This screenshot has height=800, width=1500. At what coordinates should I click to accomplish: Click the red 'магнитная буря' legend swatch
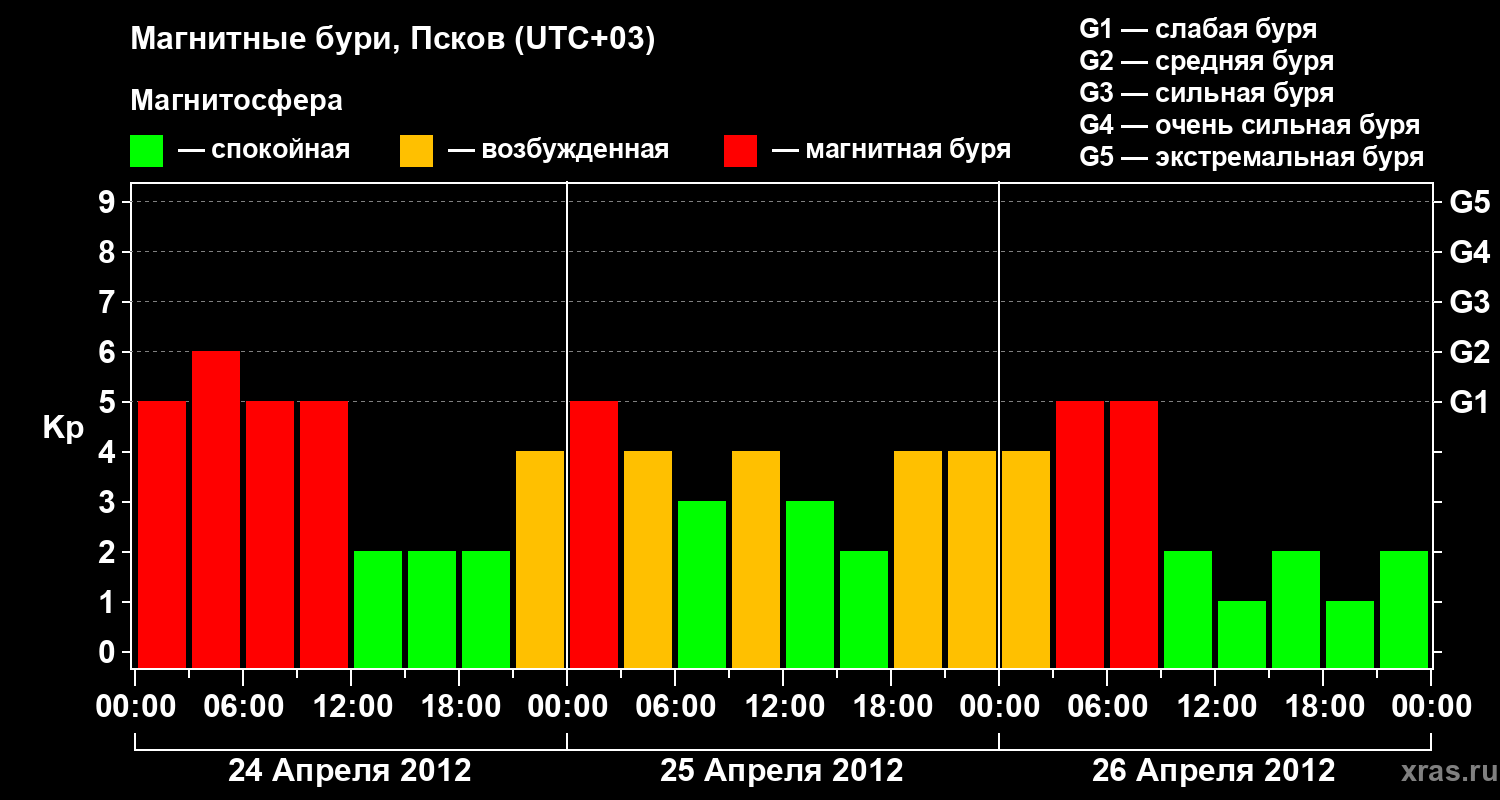[x=741, y=151]
